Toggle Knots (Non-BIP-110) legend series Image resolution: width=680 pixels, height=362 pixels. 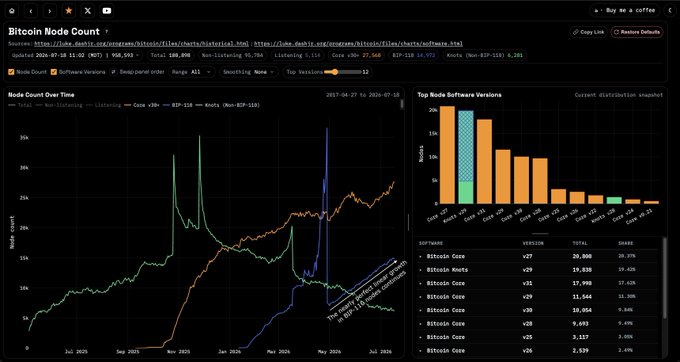(x=228, y=105)
